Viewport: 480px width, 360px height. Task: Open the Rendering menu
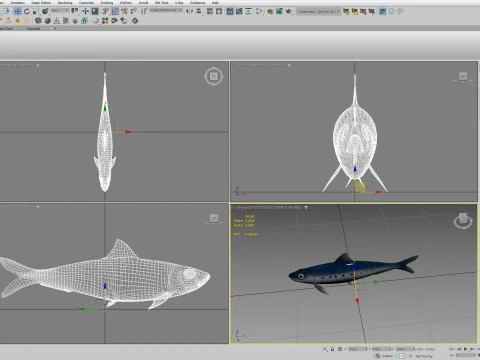65,3
